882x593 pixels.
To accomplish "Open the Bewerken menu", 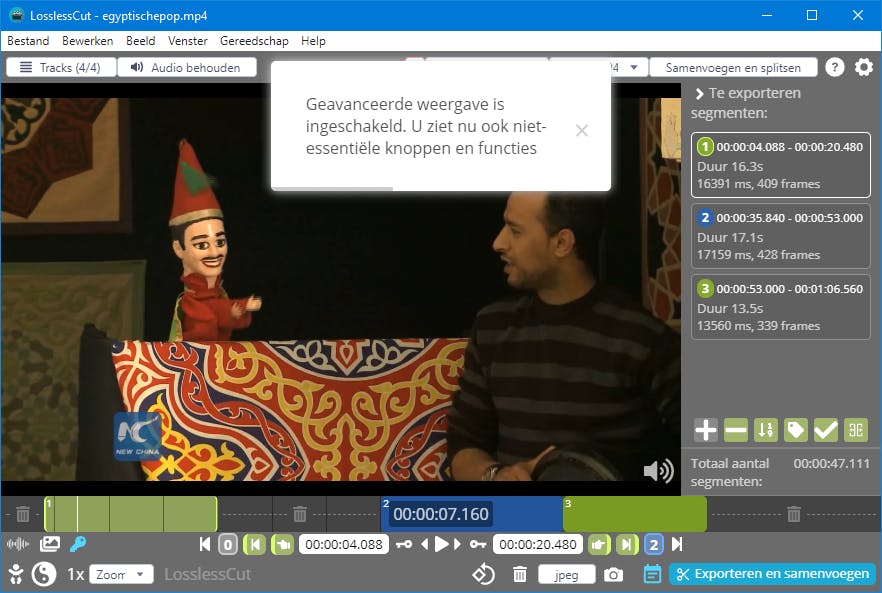I will (87, 41).
